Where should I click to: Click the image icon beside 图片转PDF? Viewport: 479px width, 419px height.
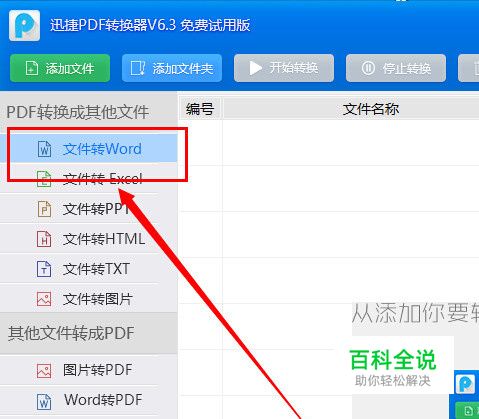click(x=44, y=370)
